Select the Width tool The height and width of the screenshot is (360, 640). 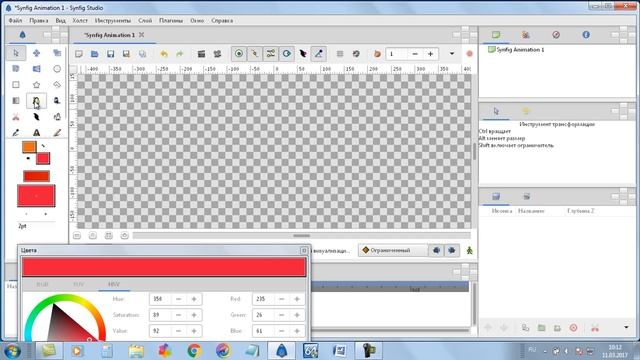coord(36,117)
